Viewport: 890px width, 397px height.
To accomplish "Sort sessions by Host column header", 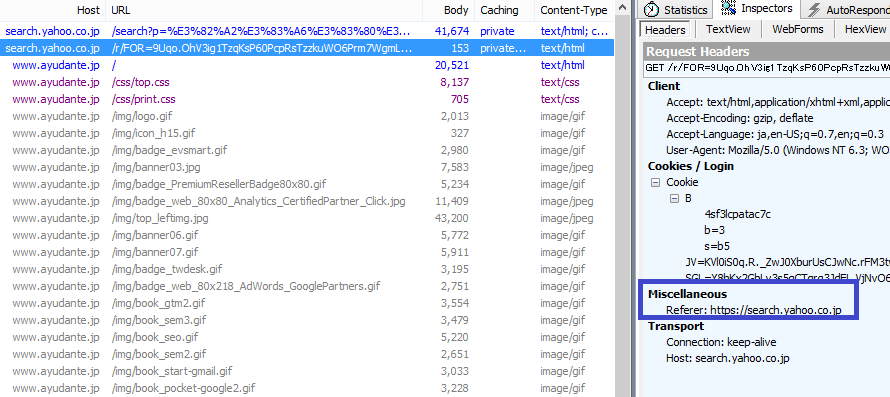I will tap(54, 10).
